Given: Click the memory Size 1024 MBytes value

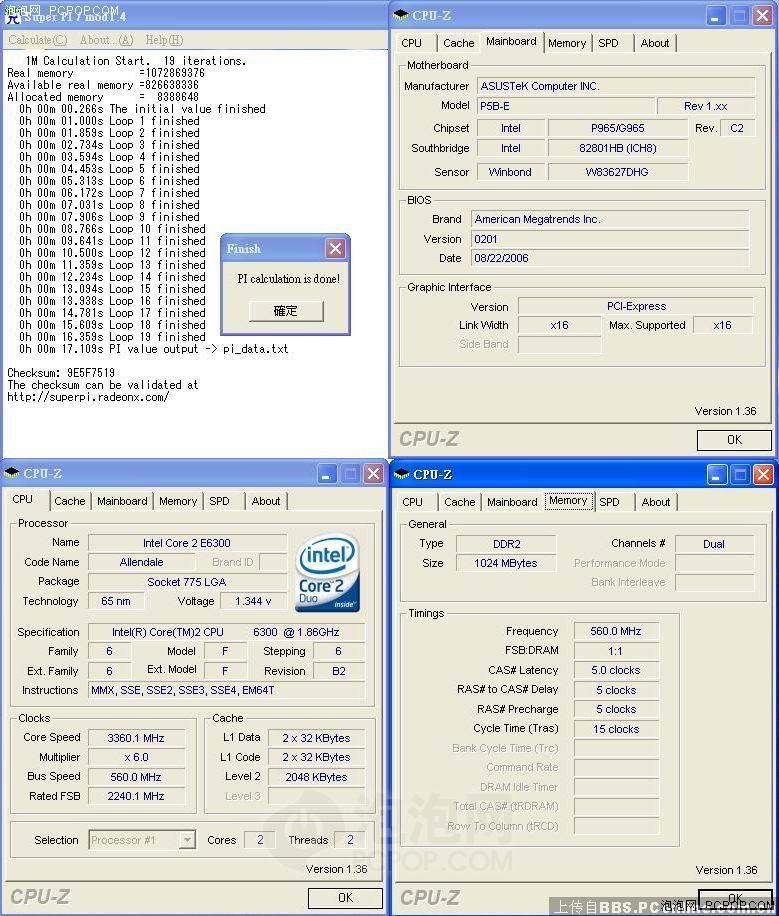Looking at the screenshot, I should [x=506, y=564].
